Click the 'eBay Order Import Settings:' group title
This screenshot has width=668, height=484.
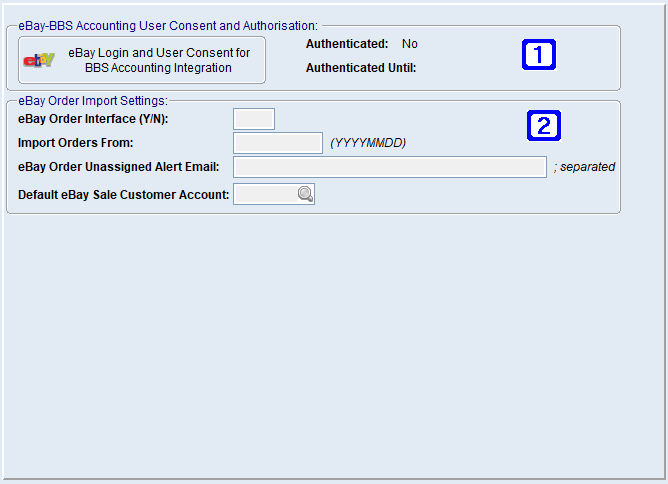coord(93,101)
